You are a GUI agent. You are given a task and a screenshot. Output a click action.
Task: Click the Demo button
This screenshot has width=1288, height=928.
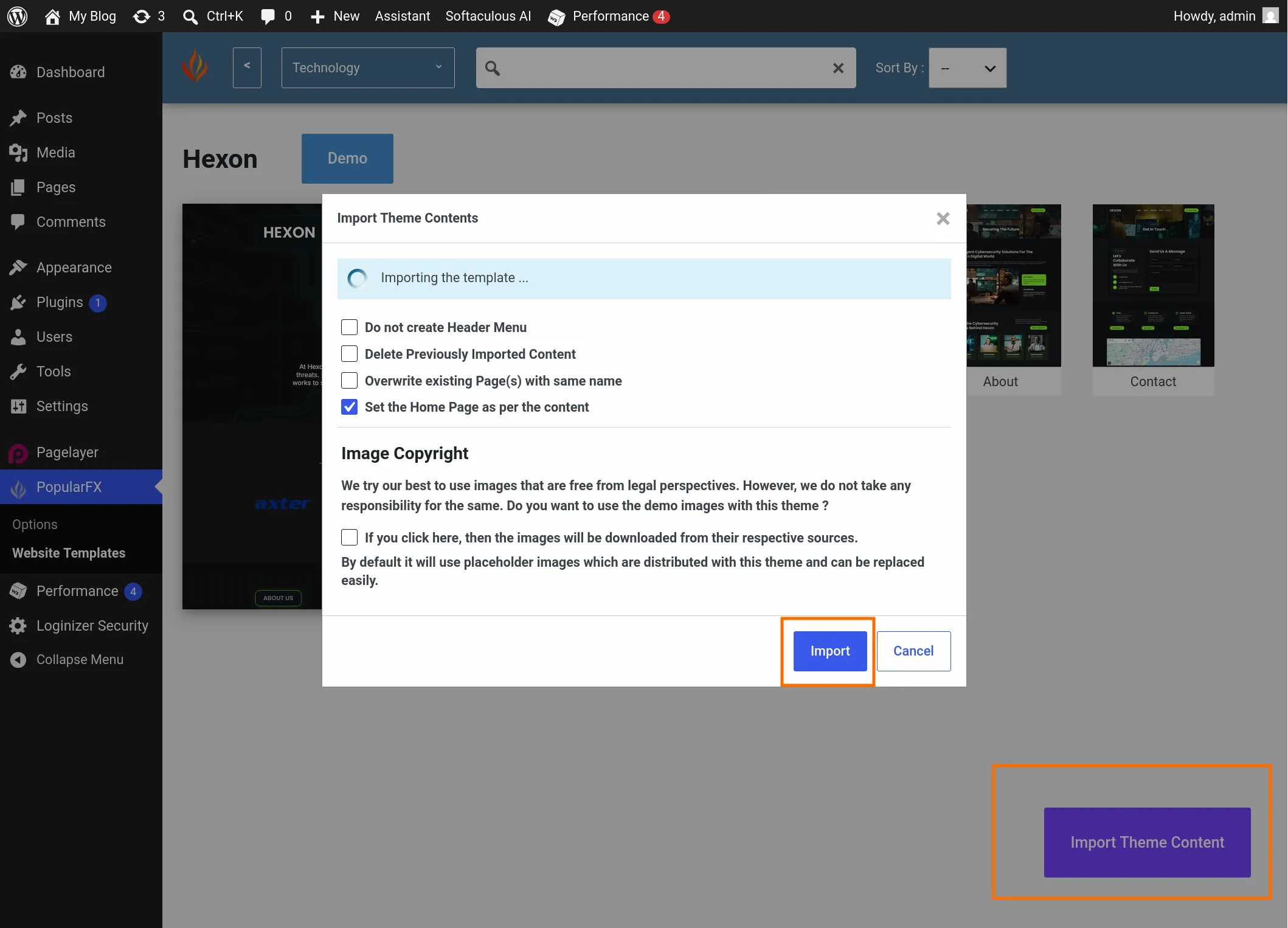click(x=347, y=159)
